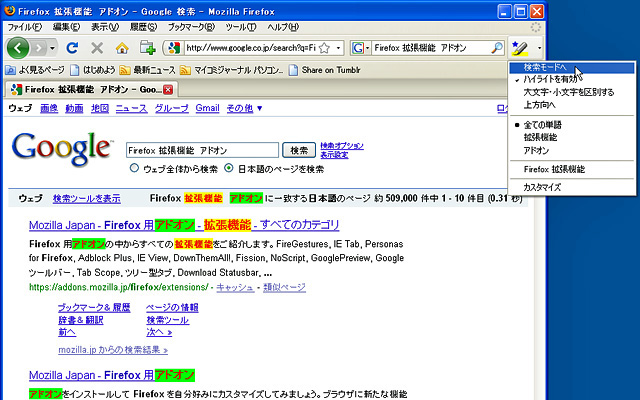Go to the Home page icon

coord(122,48)
